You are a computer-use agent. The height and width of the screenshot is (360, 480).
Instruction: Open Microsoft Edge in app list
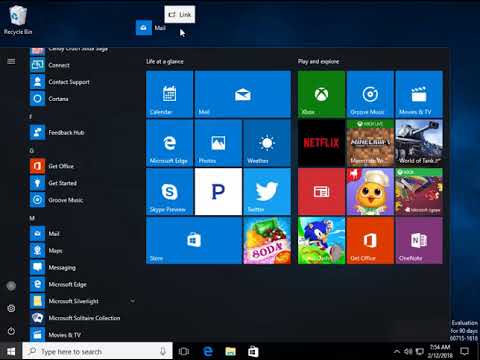(83, 284)
